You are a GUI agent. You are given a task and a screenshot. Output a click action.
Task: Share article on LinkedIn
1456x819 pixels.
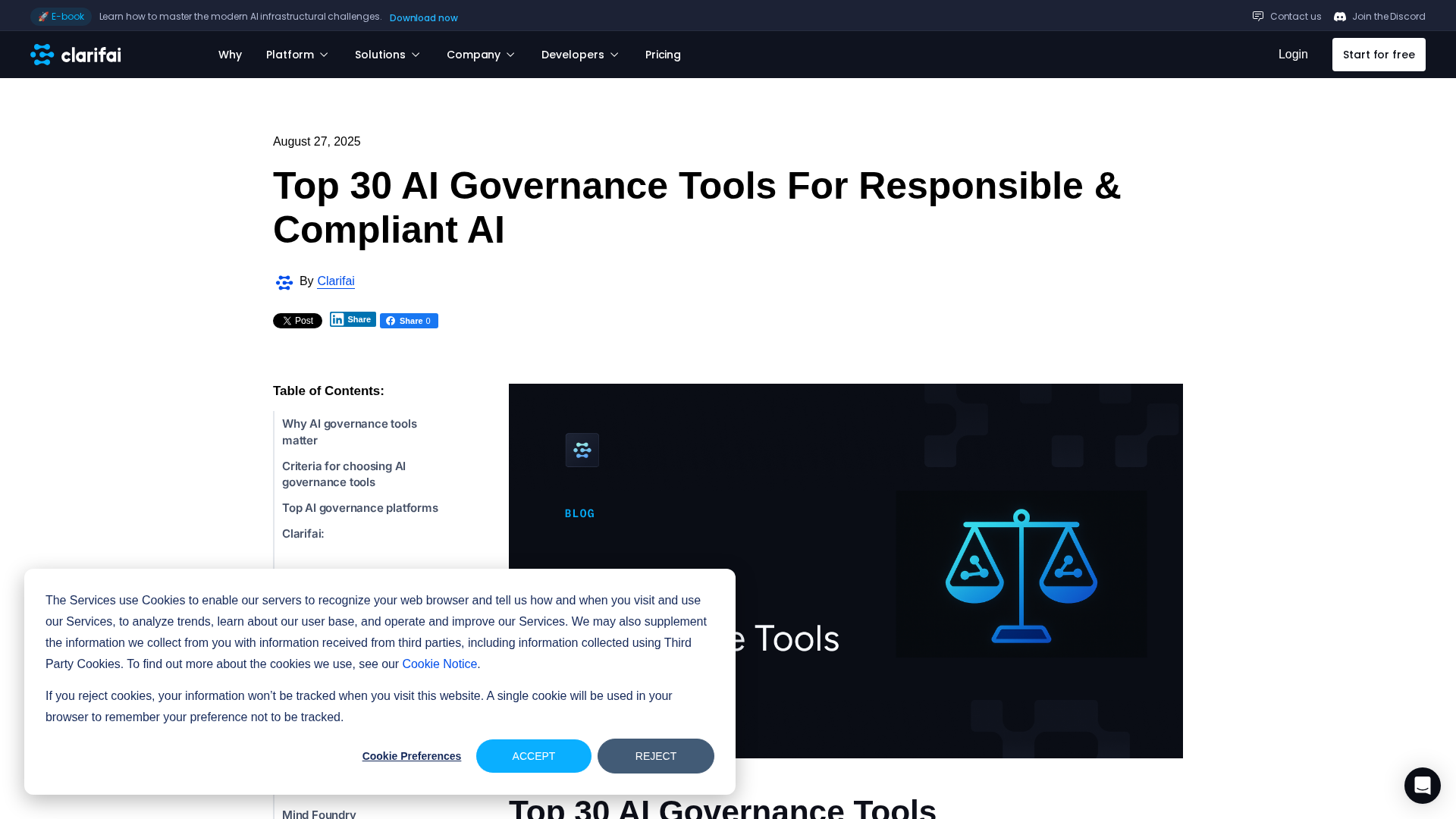tap(353, 319)
